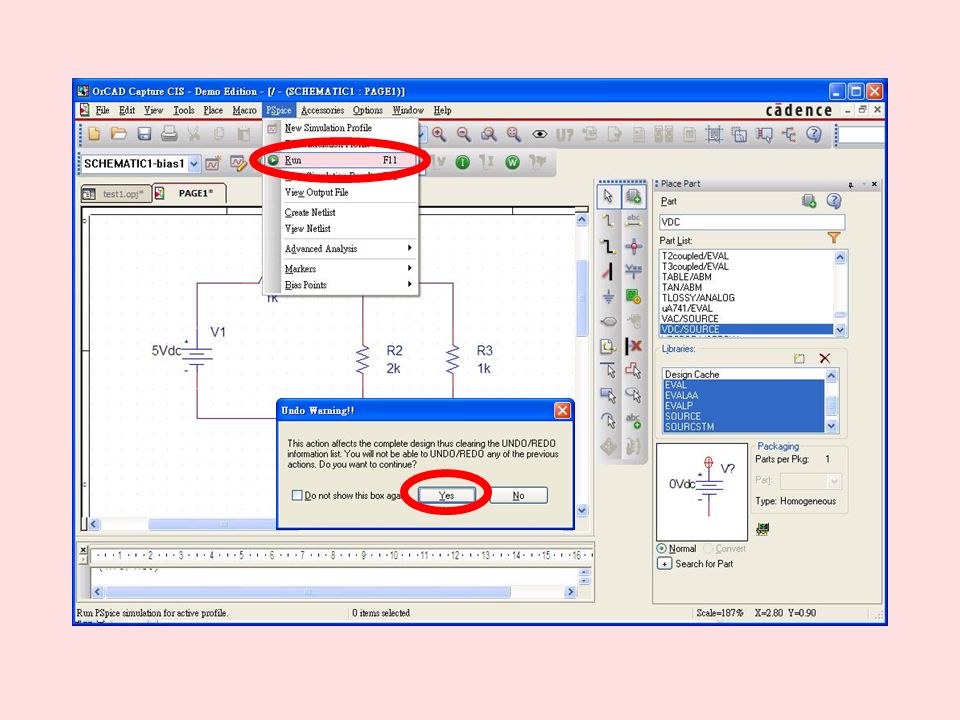Click No in the Undo Warning dialog

point(519,495)
